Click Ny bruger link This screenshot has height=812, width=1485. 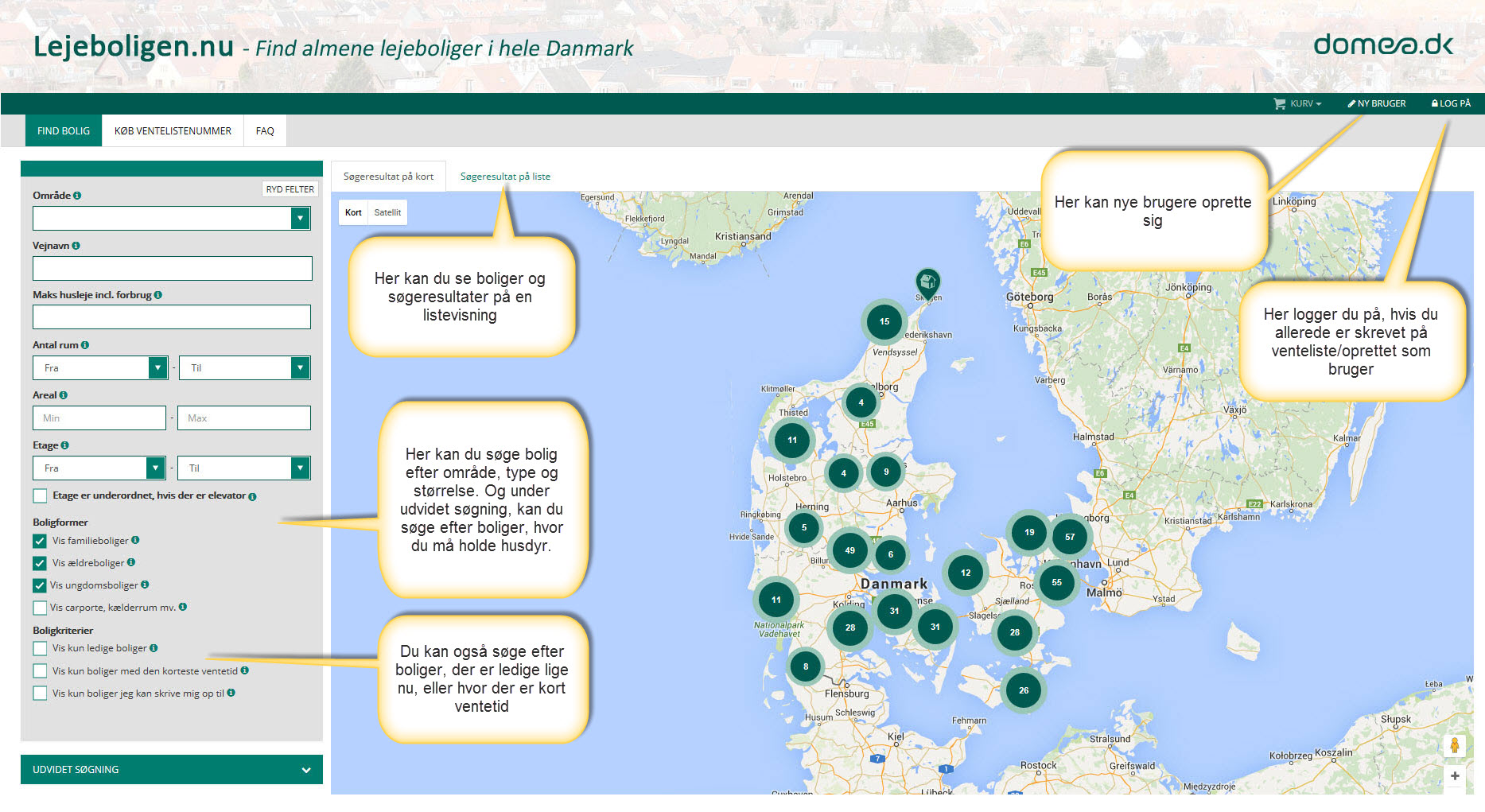(1377, 103)
